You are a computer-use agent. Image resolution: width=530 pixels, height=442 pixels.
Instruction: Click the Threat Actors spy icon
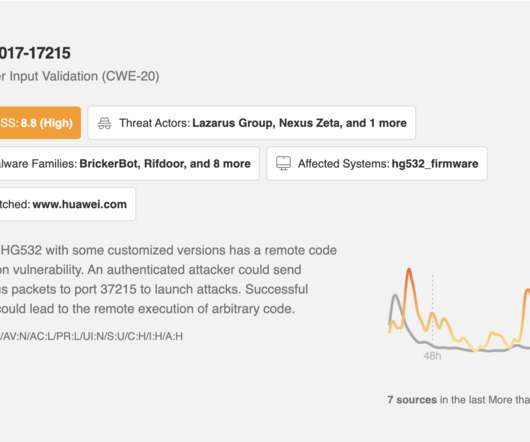coord(104,123)
